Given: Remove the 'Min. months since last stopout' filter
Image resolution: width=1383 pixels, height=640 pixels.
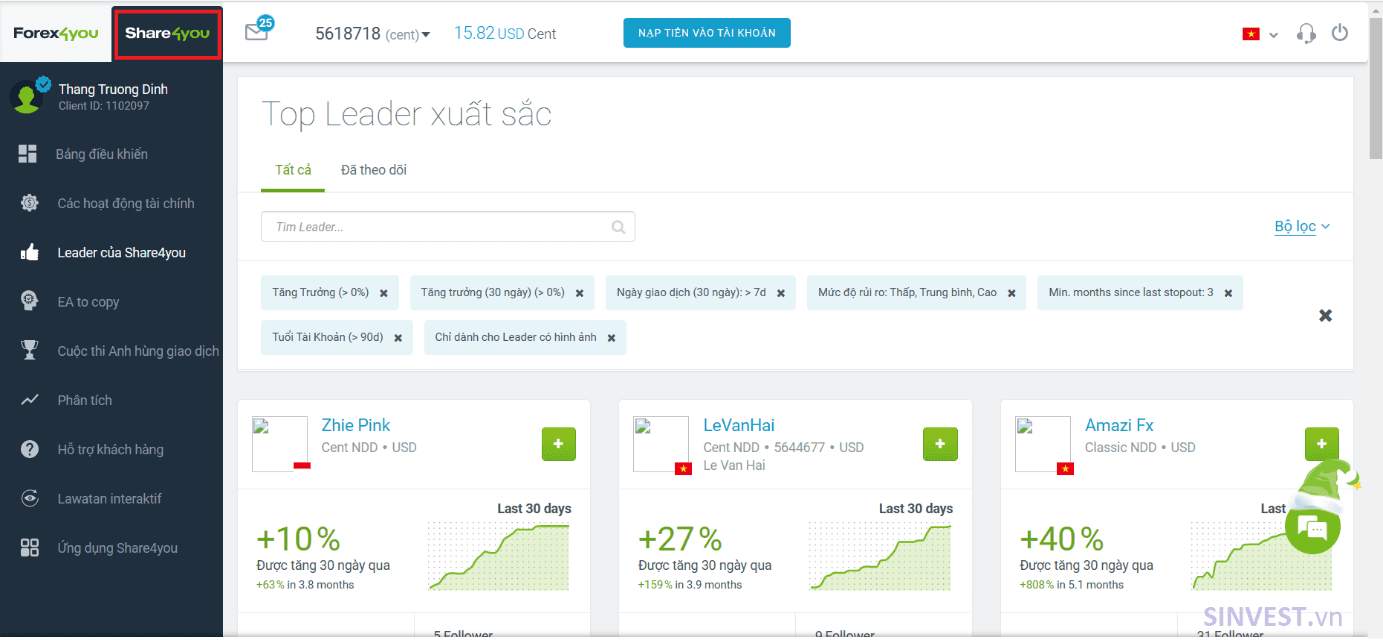Looking at the screenshot, I should pos(1228,293).
